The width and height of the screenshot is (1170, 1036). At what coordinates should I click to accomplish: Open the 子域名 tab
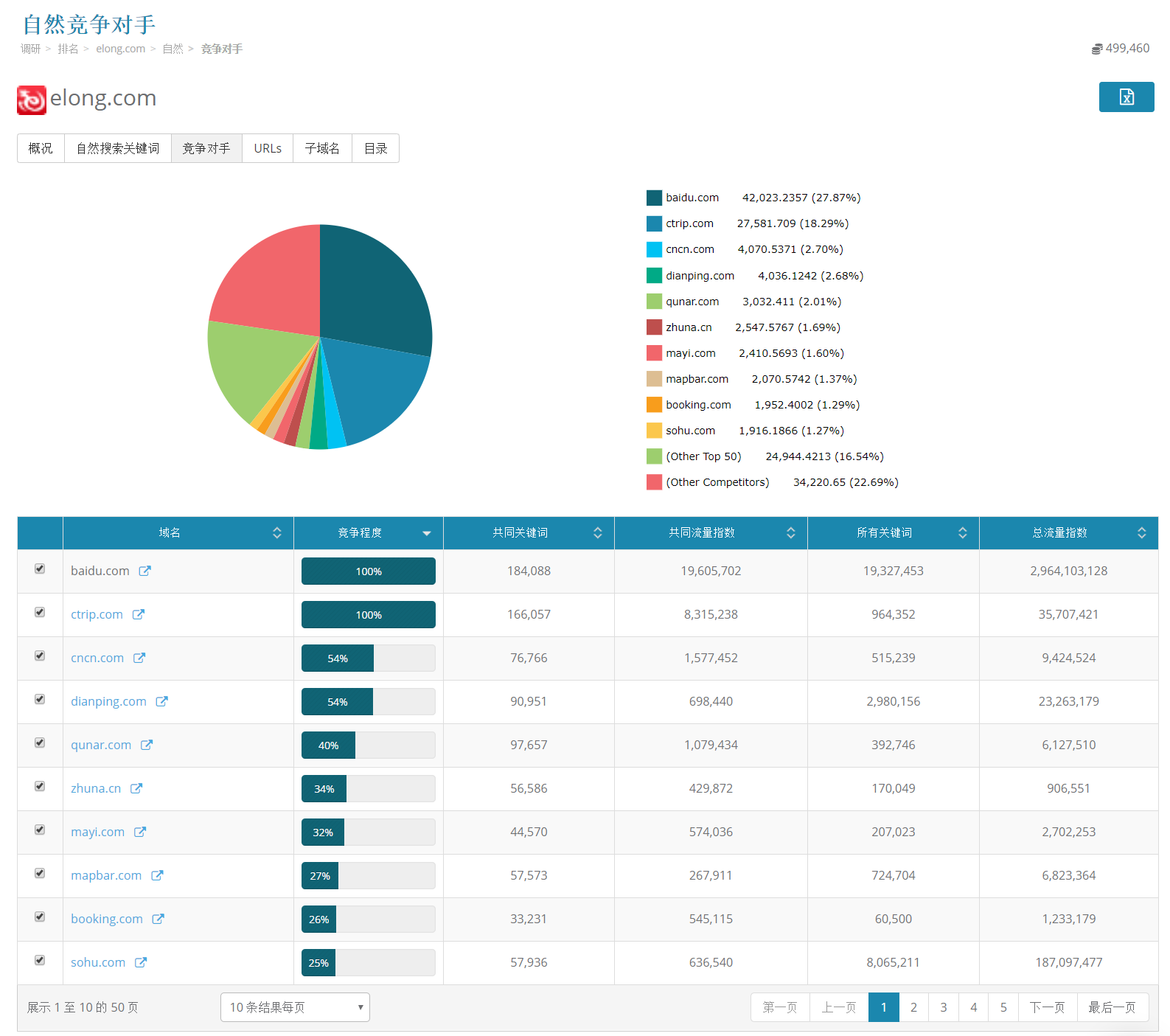click(x=322, y=148)
